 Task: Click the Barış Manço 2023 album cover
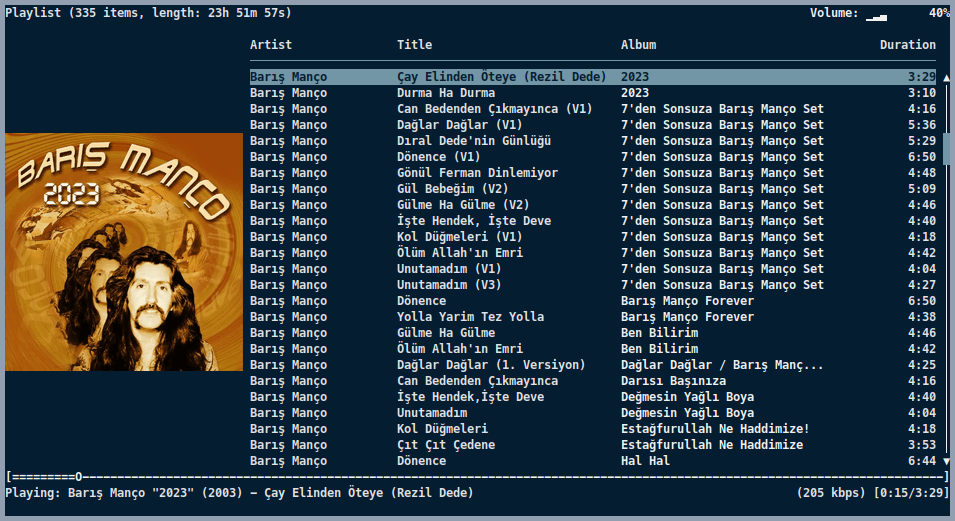pyautogui.click(x=124, y=252)
